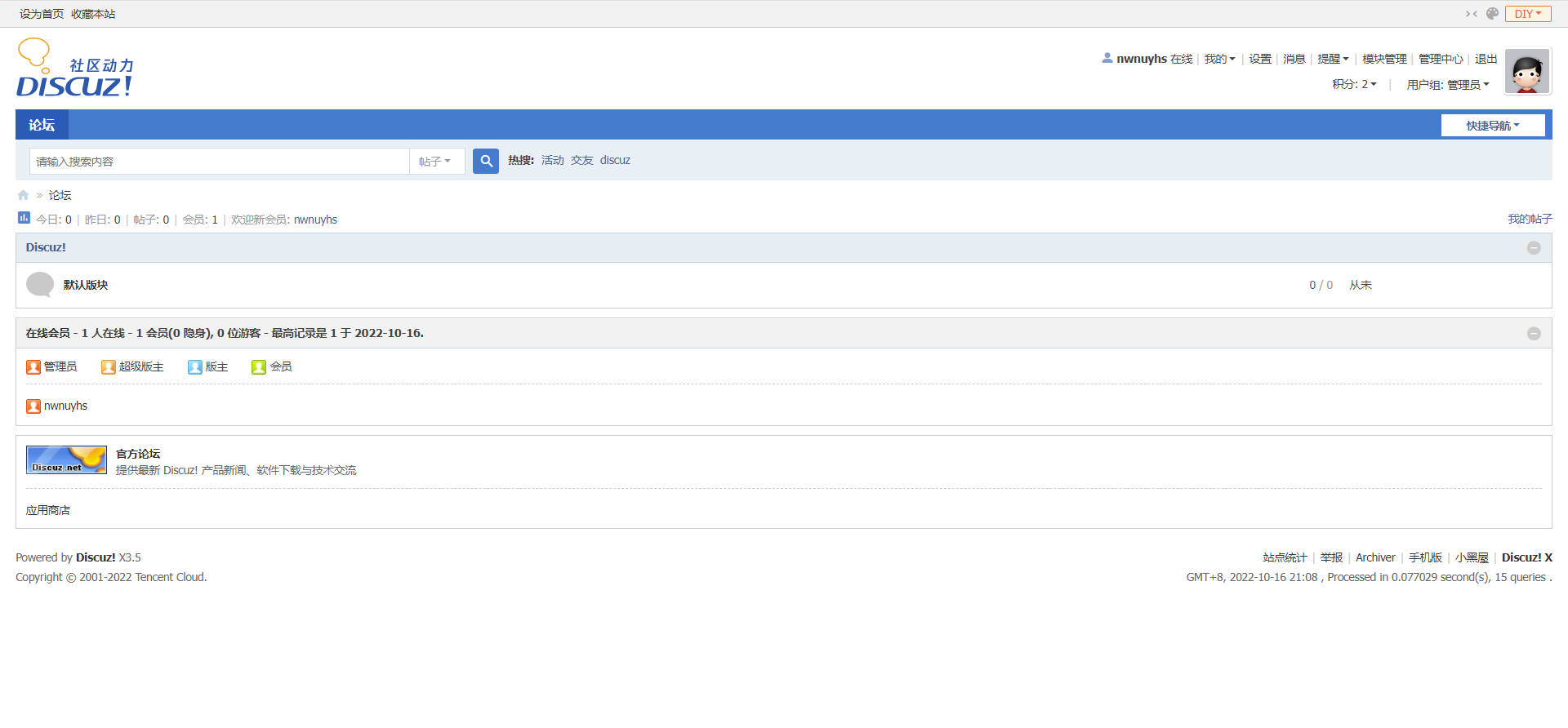Open the 提醒 reminders dropdown

[1333, 59]
